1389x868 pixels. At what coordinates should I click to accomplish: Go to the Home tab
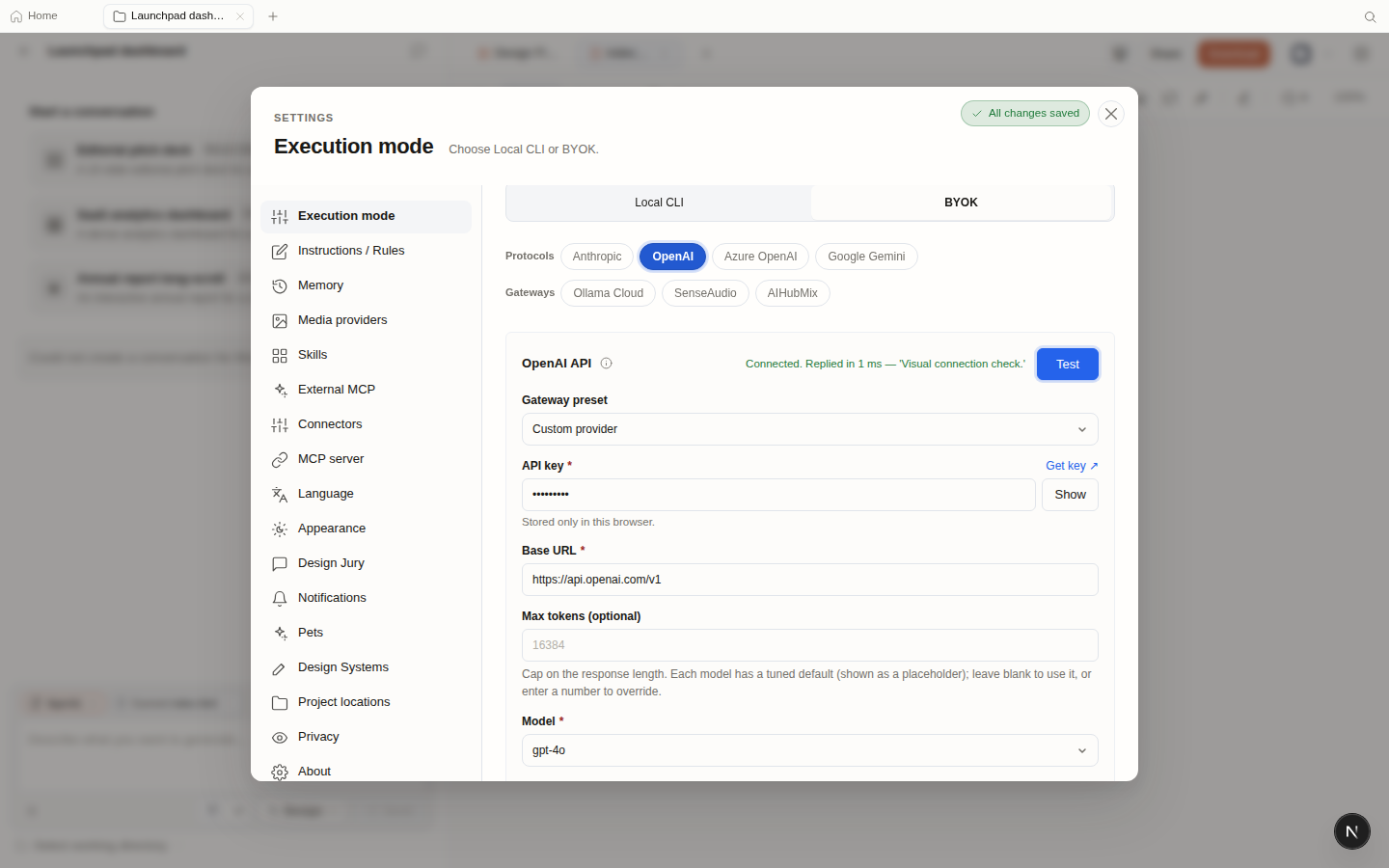tap(34, 16)
